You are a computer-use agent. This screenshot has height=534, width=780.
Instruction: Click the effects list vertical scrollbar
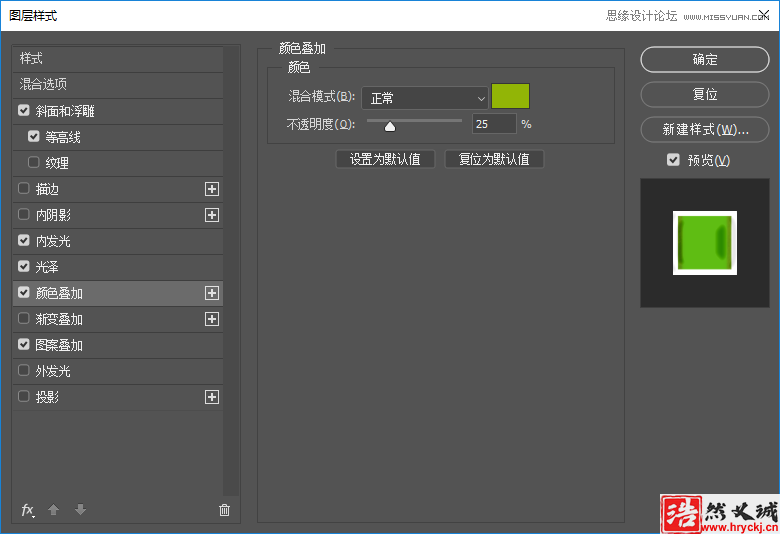(231, 271)
